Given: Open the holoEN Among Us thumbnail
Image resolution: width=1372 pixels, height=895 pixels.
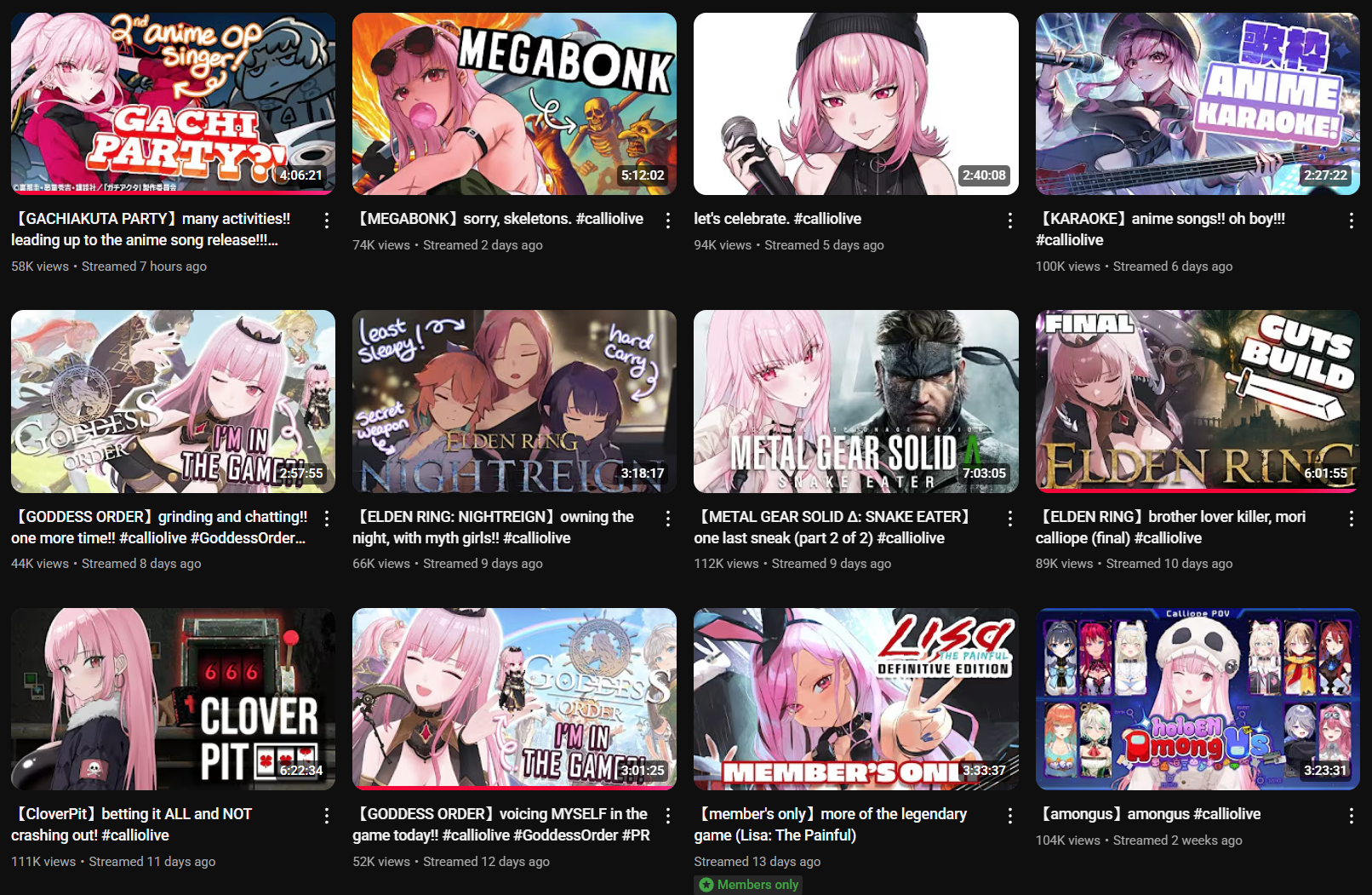Looking at the screenshot, I should click(x=1198, y=699).
